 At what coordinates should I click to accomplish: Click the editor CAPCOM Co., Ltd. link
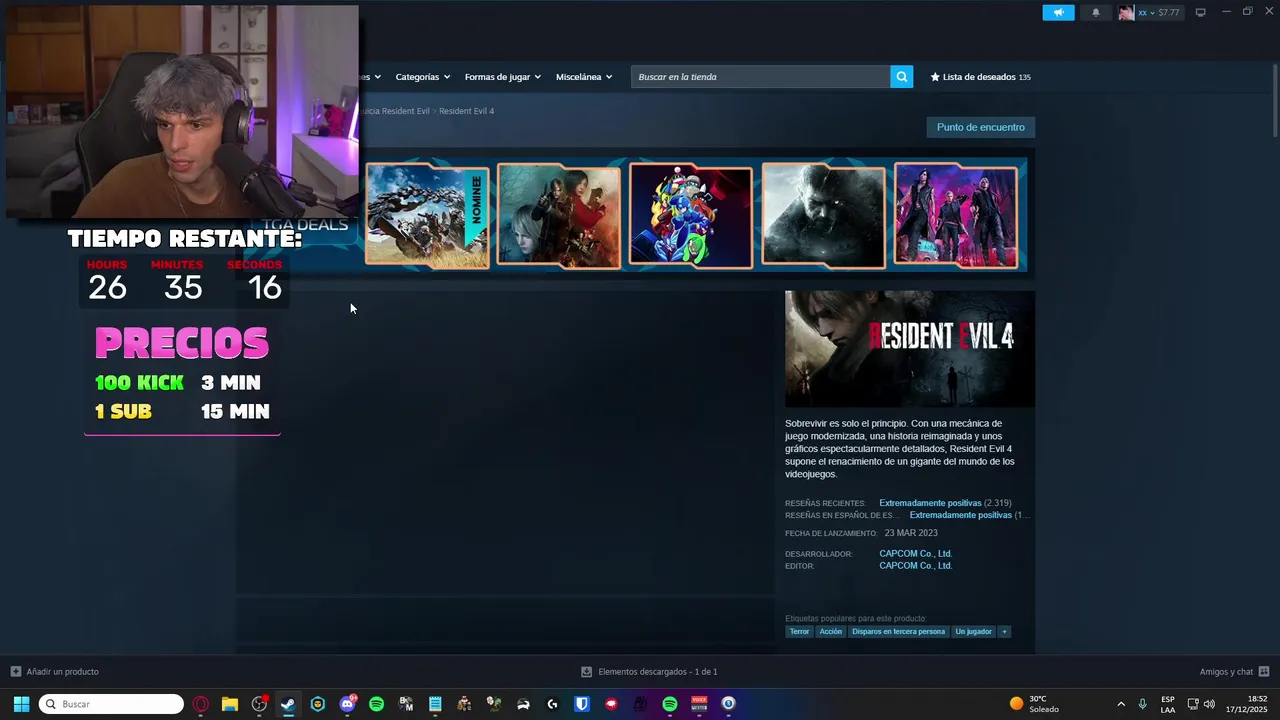coord(915,566)
